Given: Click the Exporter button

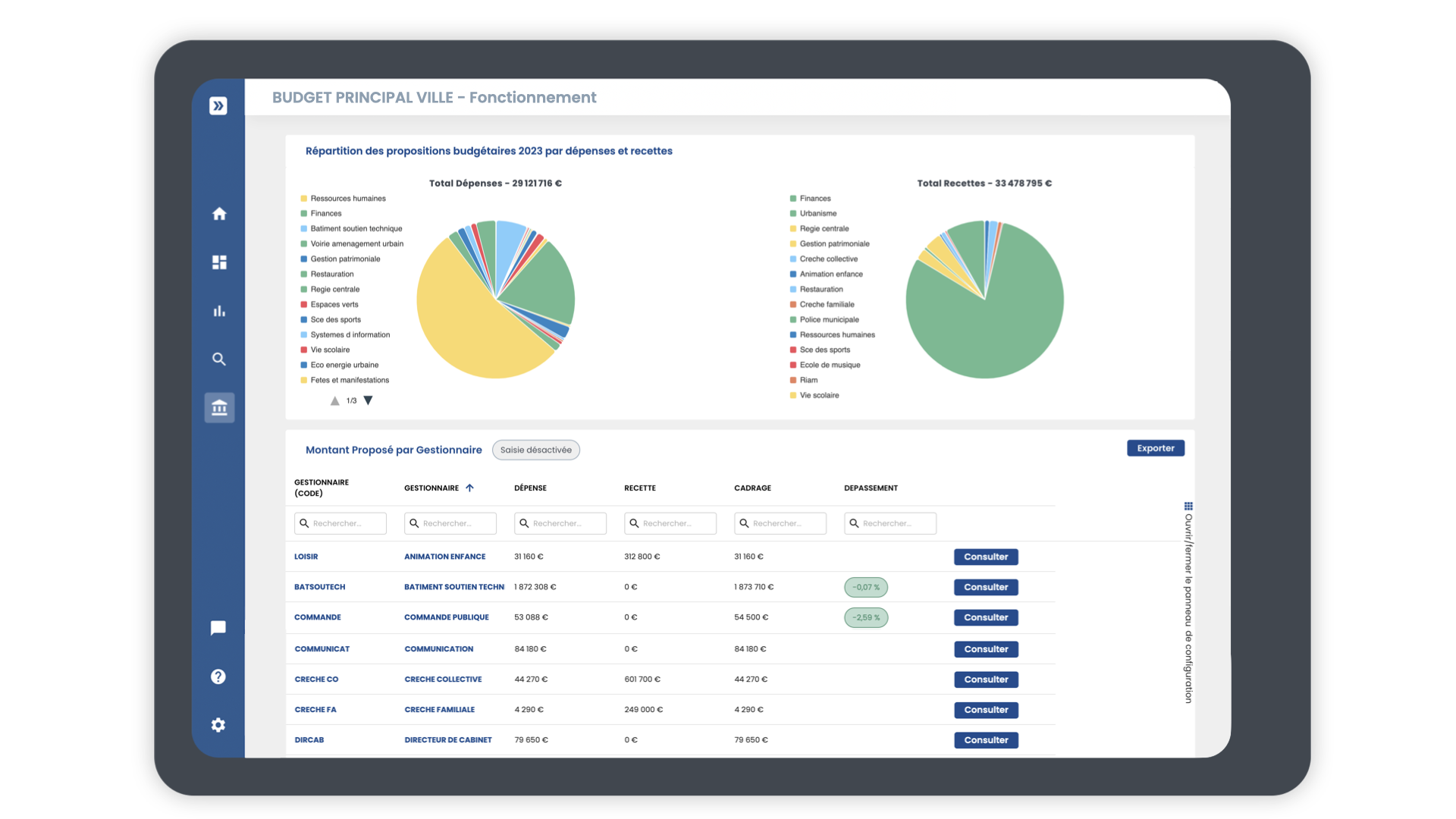Looking at the screenshot, I should pyautogui.click(x=1155, y=448).
